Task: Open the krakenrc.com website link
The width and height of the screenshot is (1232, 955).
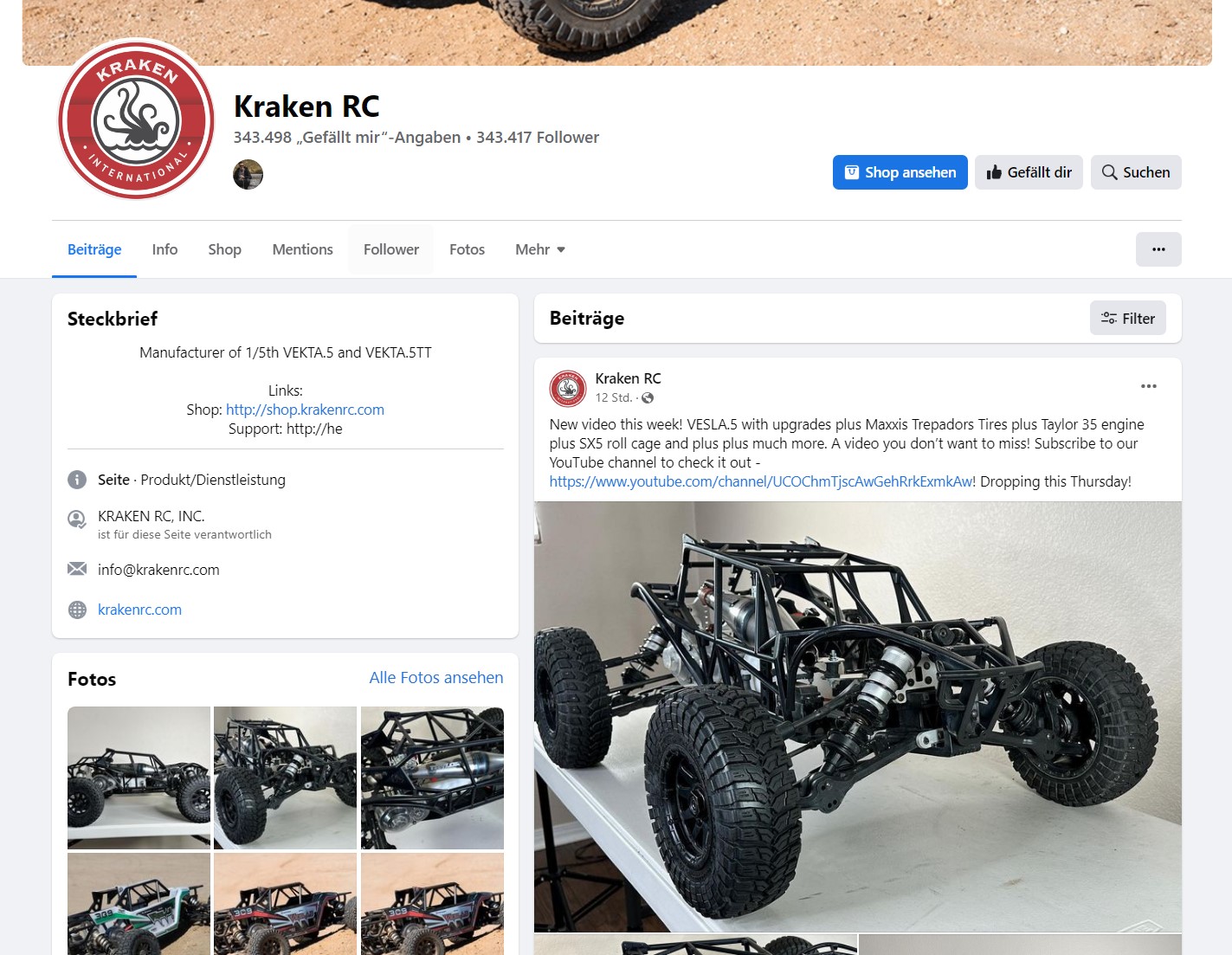Action: click(x=139, y=610)
